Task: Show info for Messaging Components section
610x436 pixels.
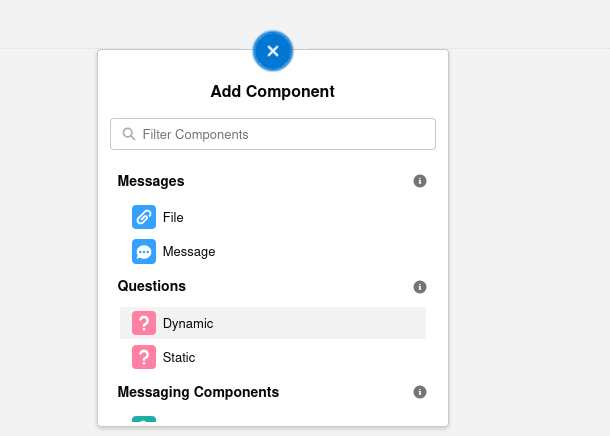Action: (420, 392)
